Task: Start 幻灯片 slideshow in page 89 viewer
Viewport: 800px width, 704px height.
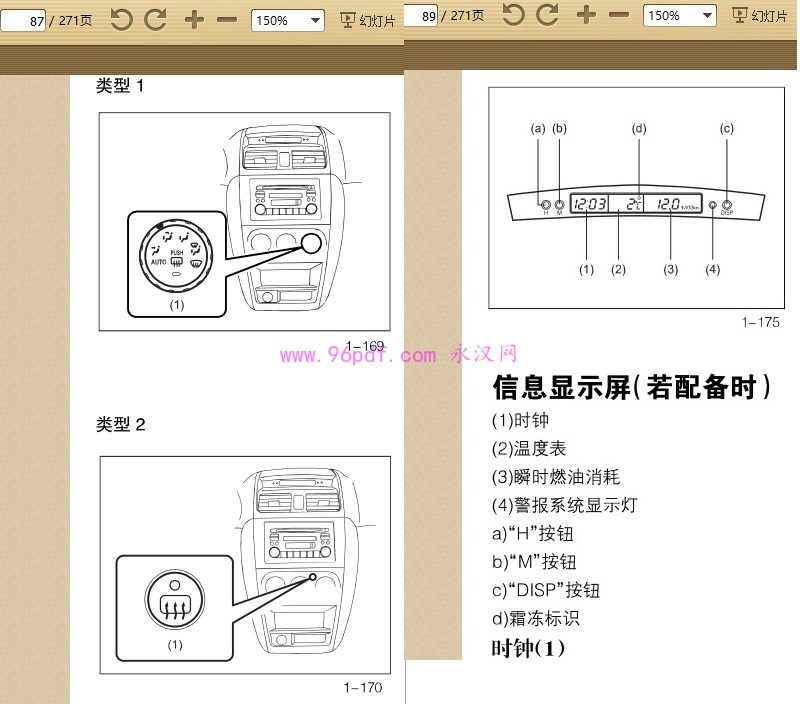Action: coord(760,15)
